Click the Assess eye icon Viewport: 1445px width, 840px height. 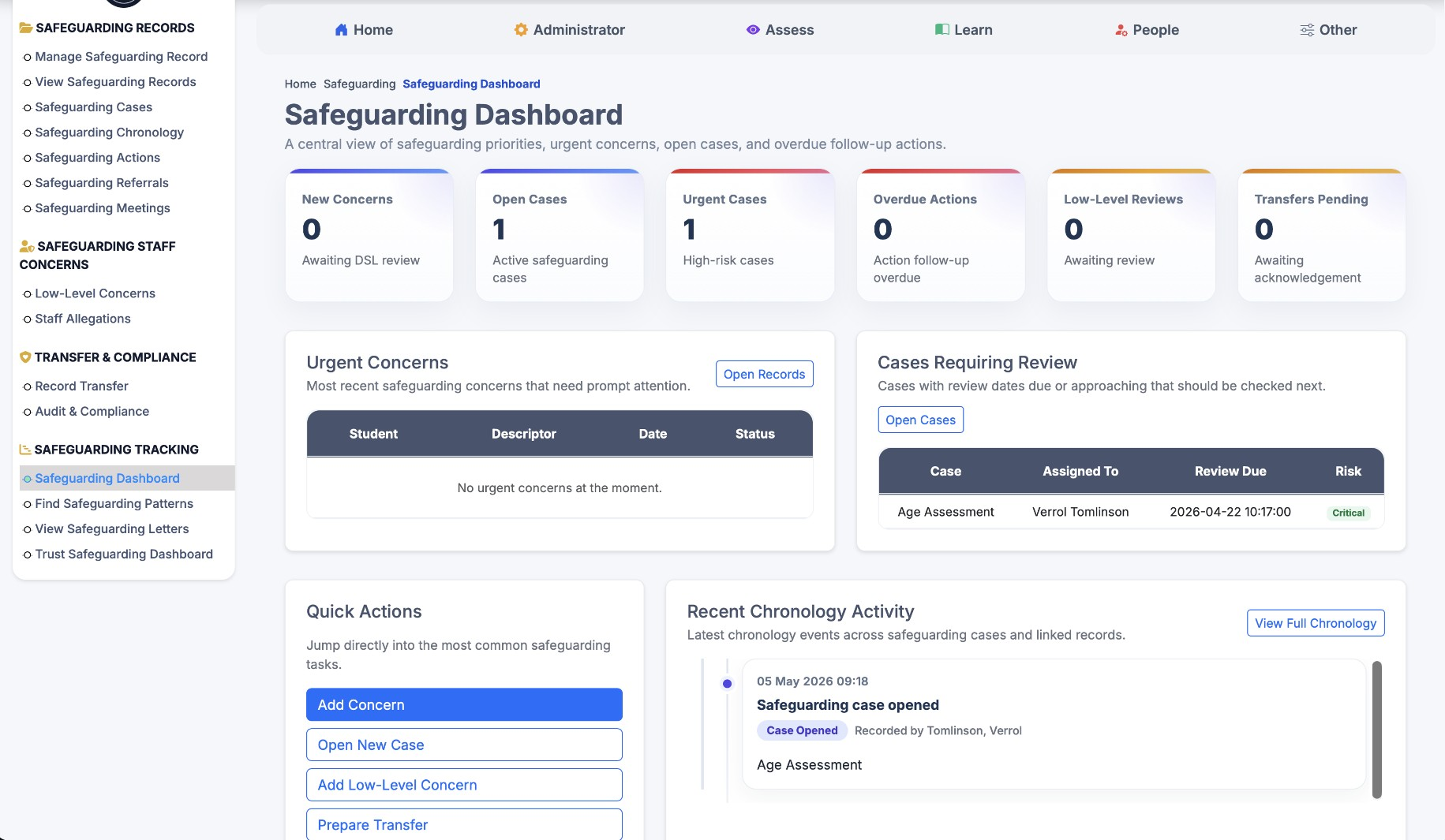753,30
